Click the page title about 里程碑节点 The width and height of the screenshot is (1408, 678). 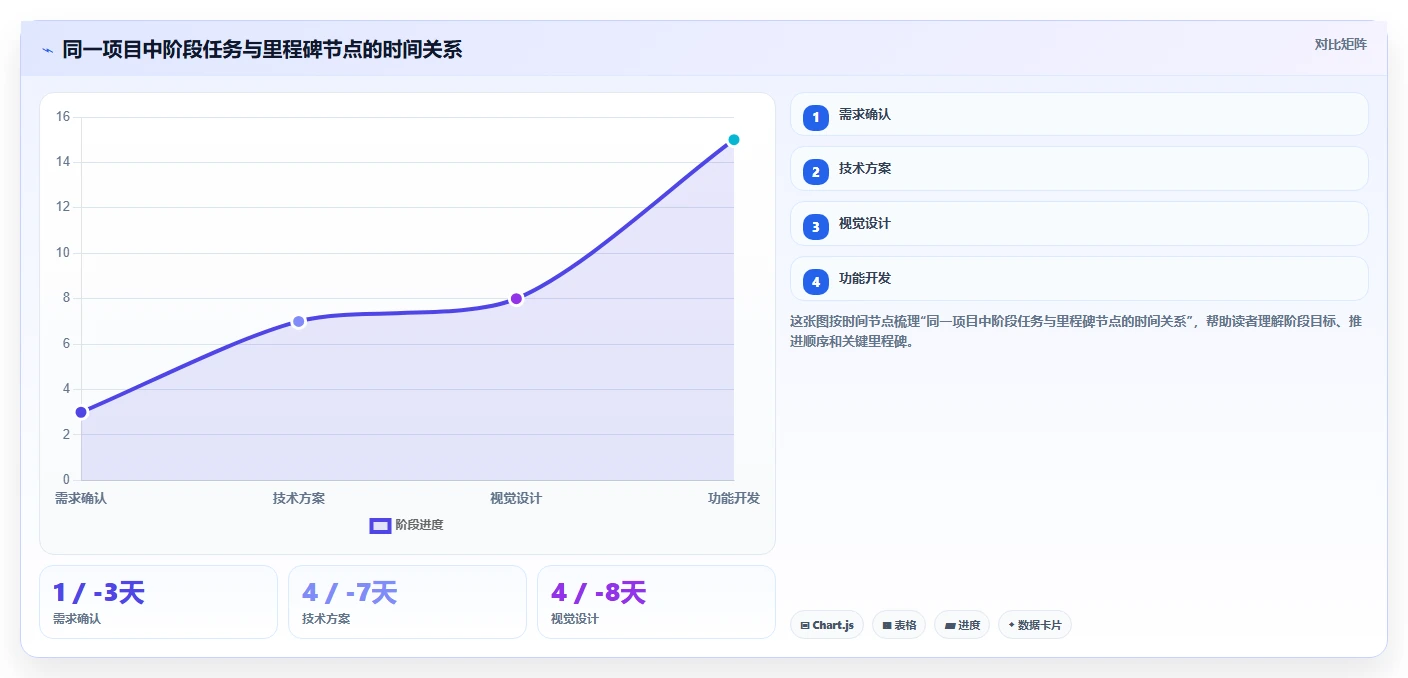click(262, 50)
